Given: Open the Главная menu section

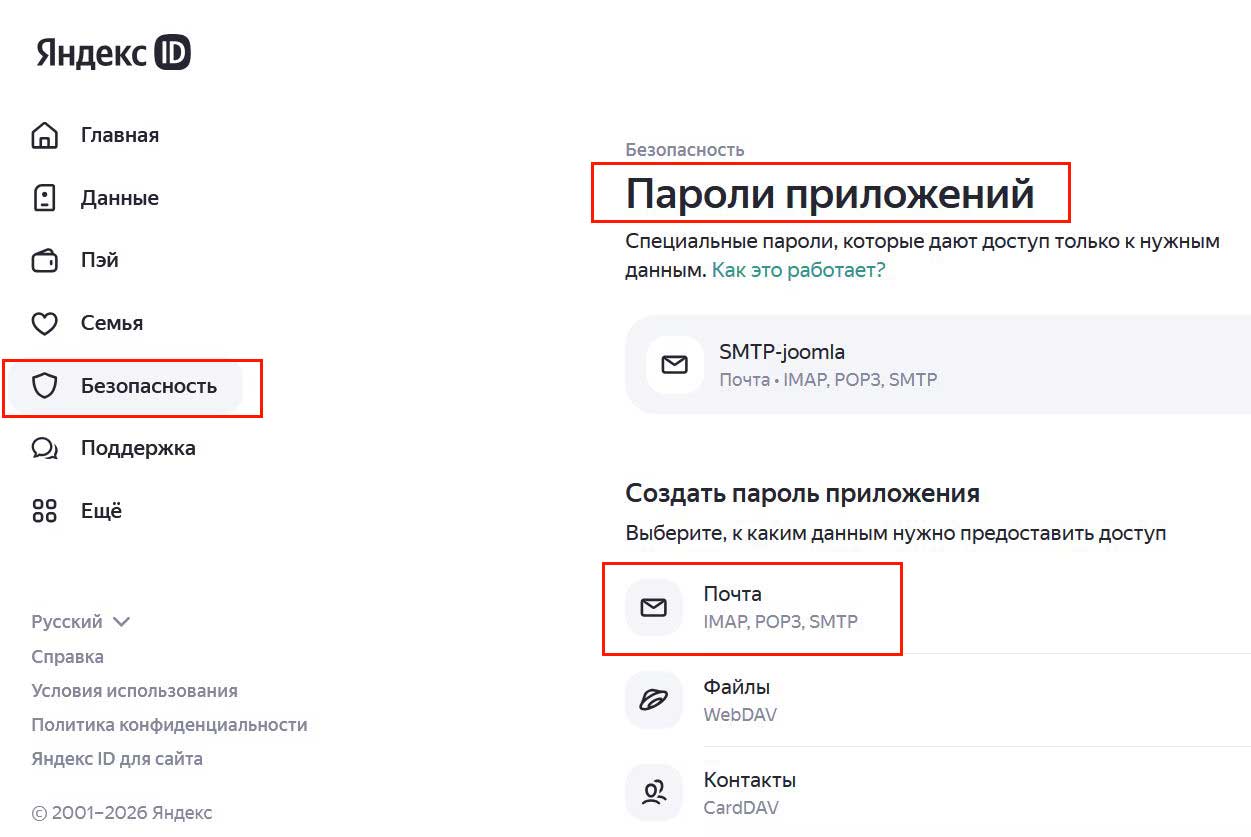Looking at the screenshot, I should [120, 135].
